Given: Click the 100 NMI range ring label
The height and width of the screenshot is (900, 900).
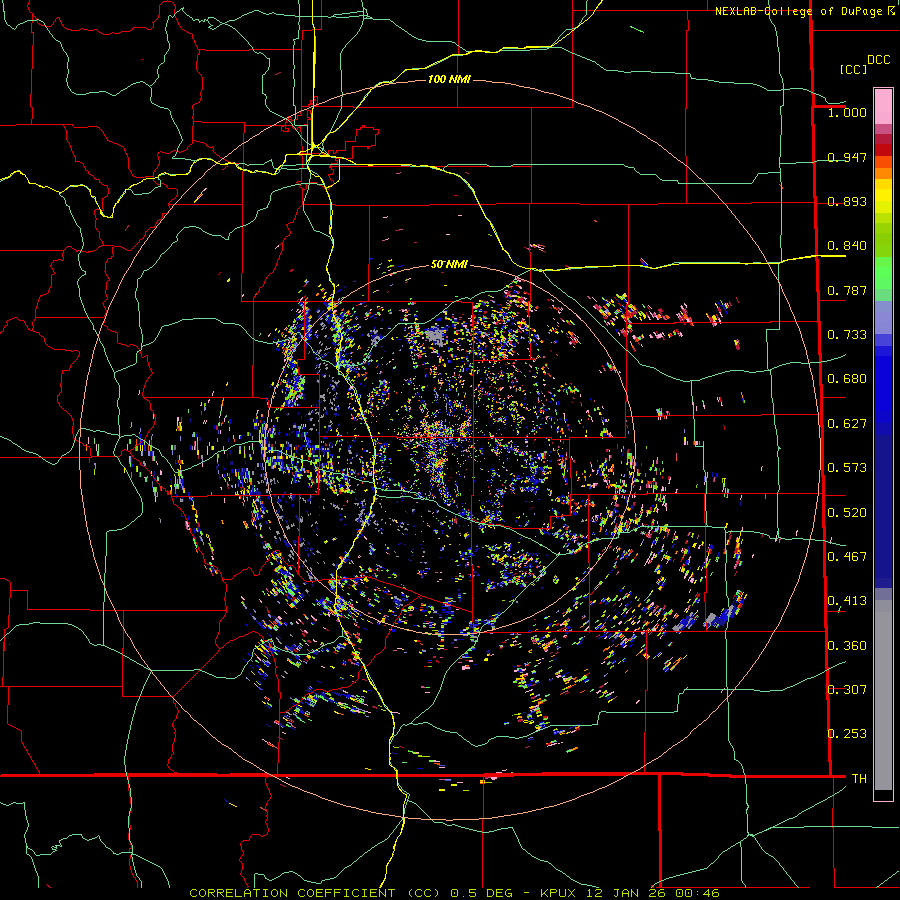Looking at the screenshot, I should [449, 79].
